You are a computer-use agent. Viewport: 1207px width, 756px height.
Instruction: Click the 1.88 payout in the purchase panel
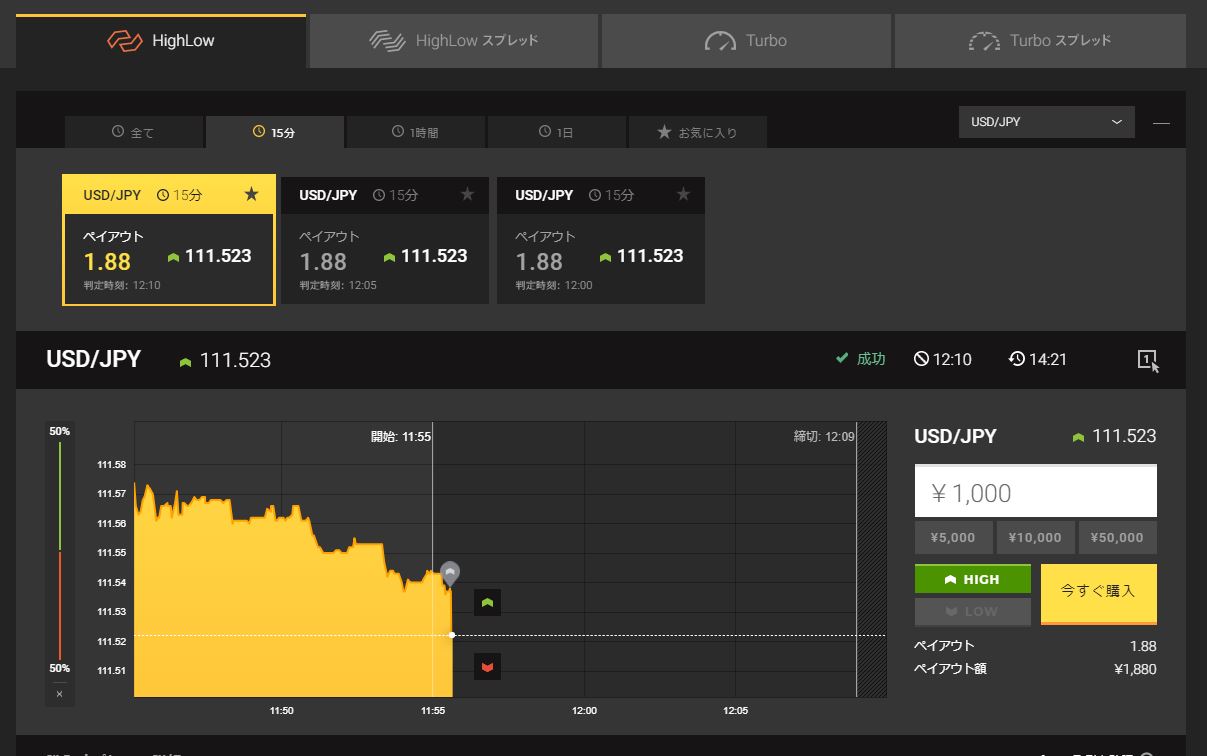1143,646
